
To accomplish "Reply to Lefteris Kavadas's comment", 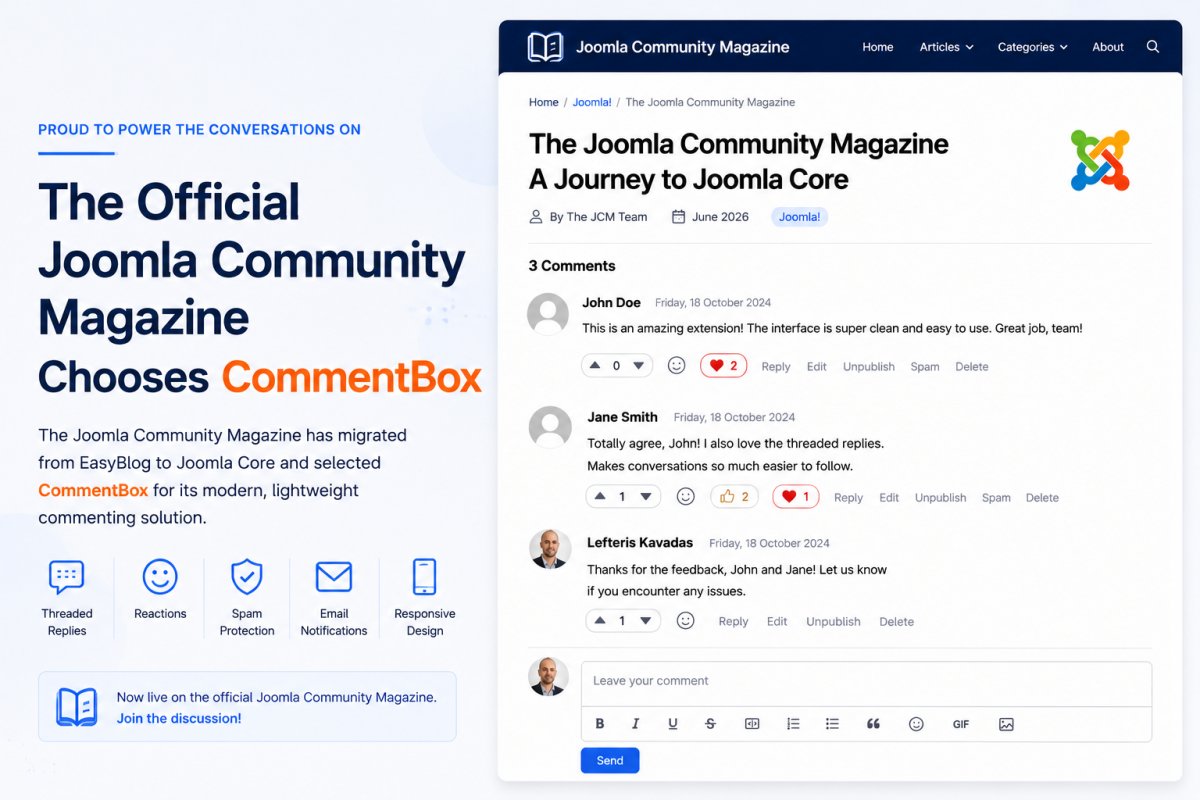I will click(x=733, y=622).
